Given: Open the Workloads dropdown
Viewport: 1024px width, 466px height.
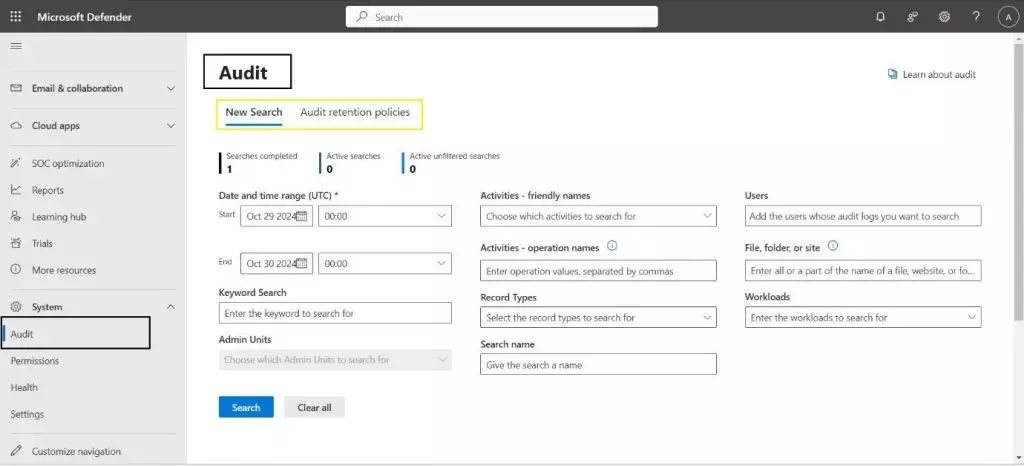Looking at the screenshot, I should [862, 317].
